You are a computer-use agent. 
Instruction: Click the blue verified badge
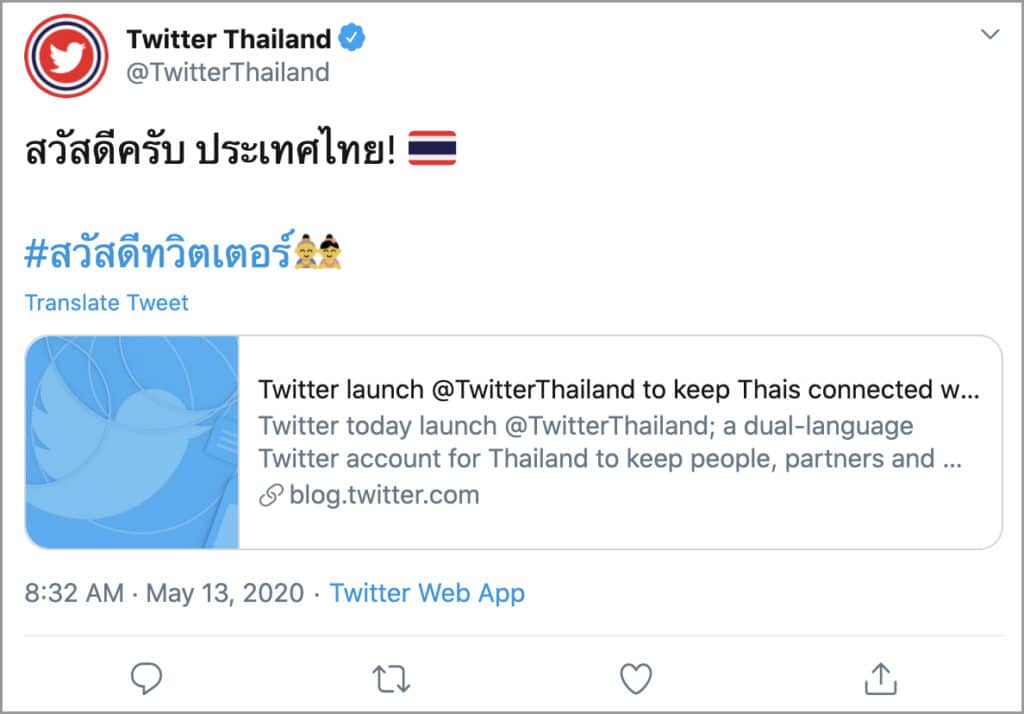pos(352,40)
